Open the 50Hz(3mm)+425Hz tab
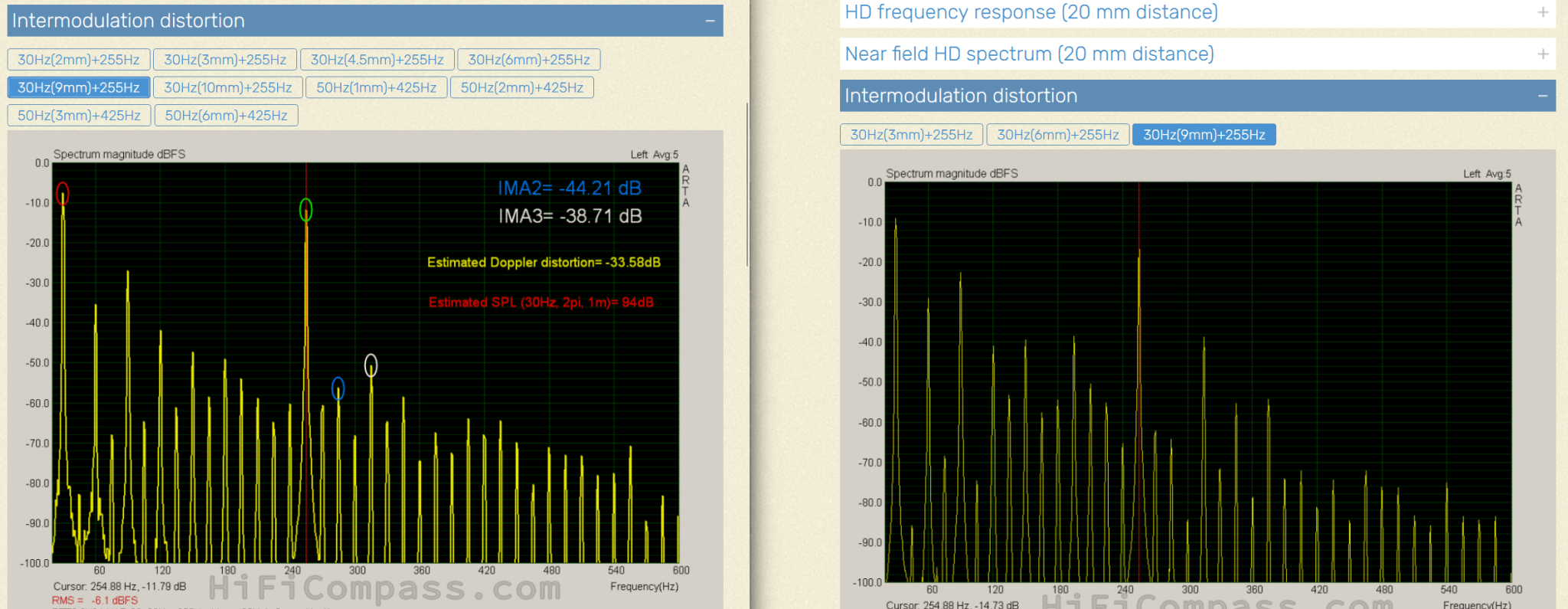Image resolution: width=1568 pixels, height=609 pixels. pos(79,116)
